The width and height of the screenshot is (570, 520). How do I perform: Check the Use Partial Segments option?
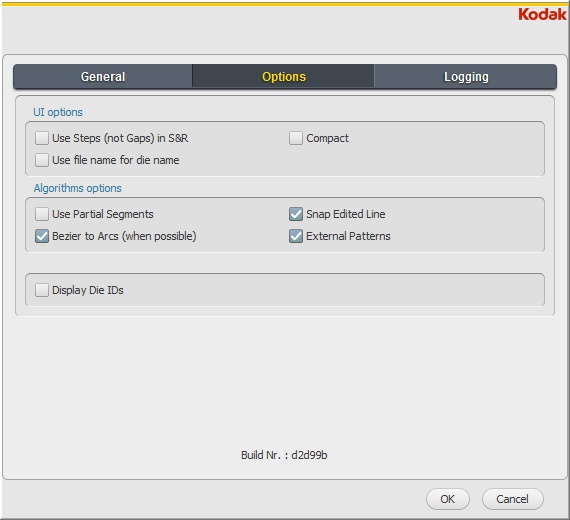coord(42,214)
